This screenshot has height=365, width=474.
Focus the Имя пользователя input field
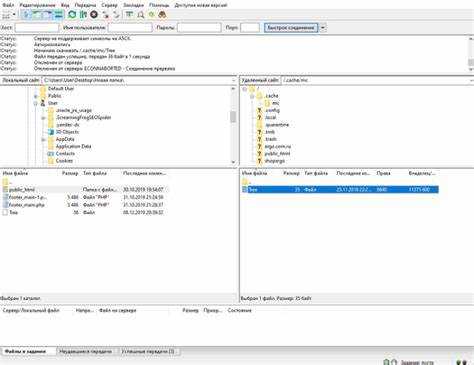(x=130, y=28)
